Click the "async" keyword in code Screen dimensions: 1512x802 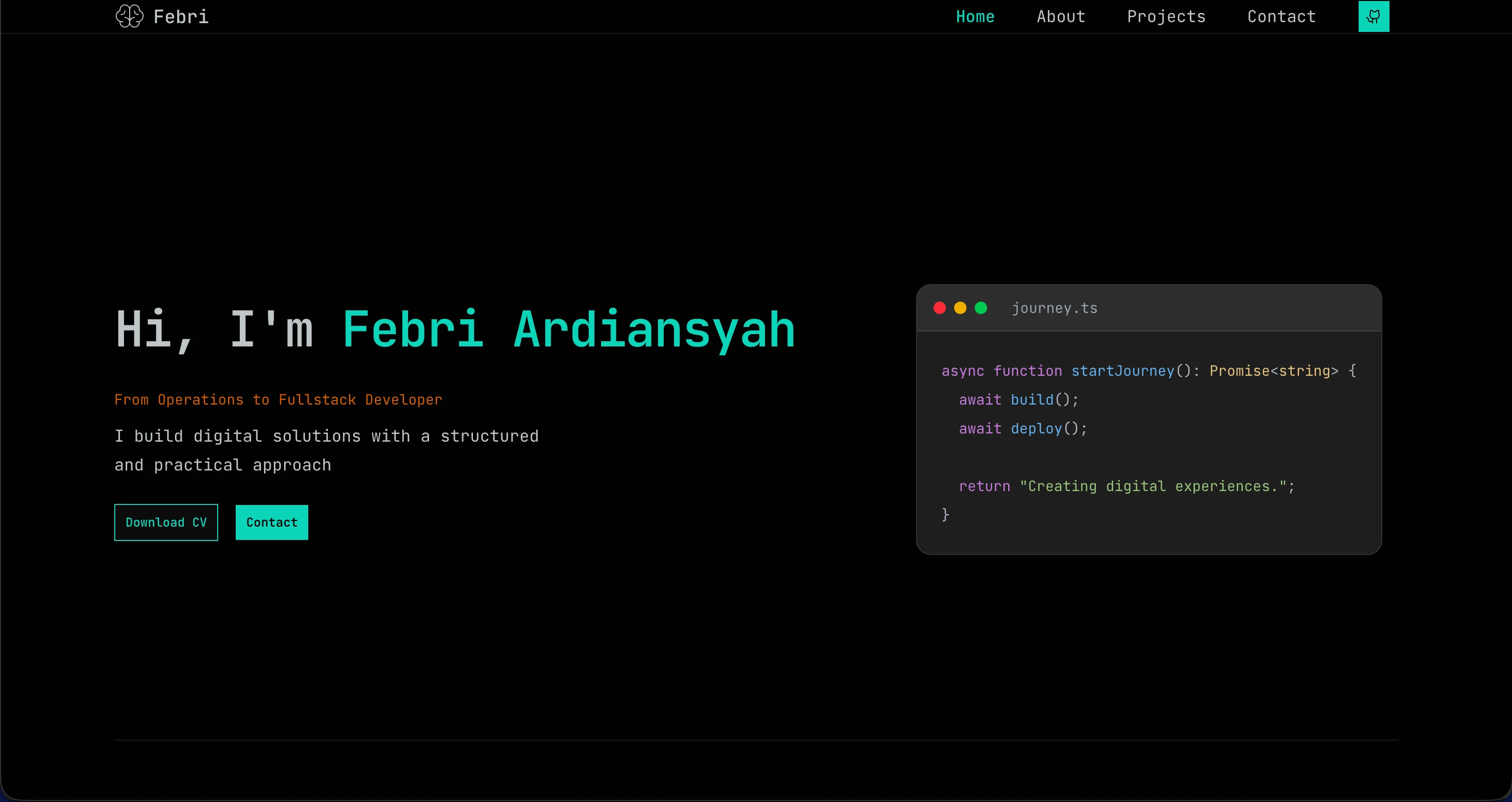(962, 371)
